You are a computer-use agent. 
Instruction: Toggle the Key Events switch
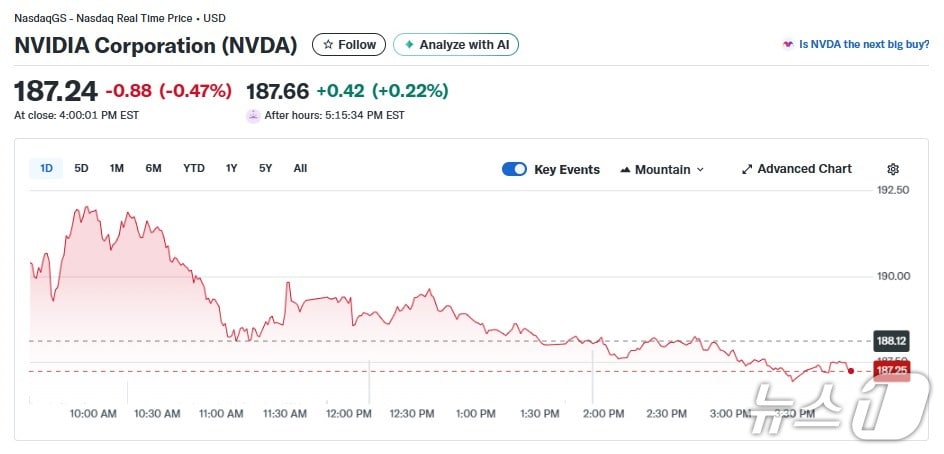514,169
